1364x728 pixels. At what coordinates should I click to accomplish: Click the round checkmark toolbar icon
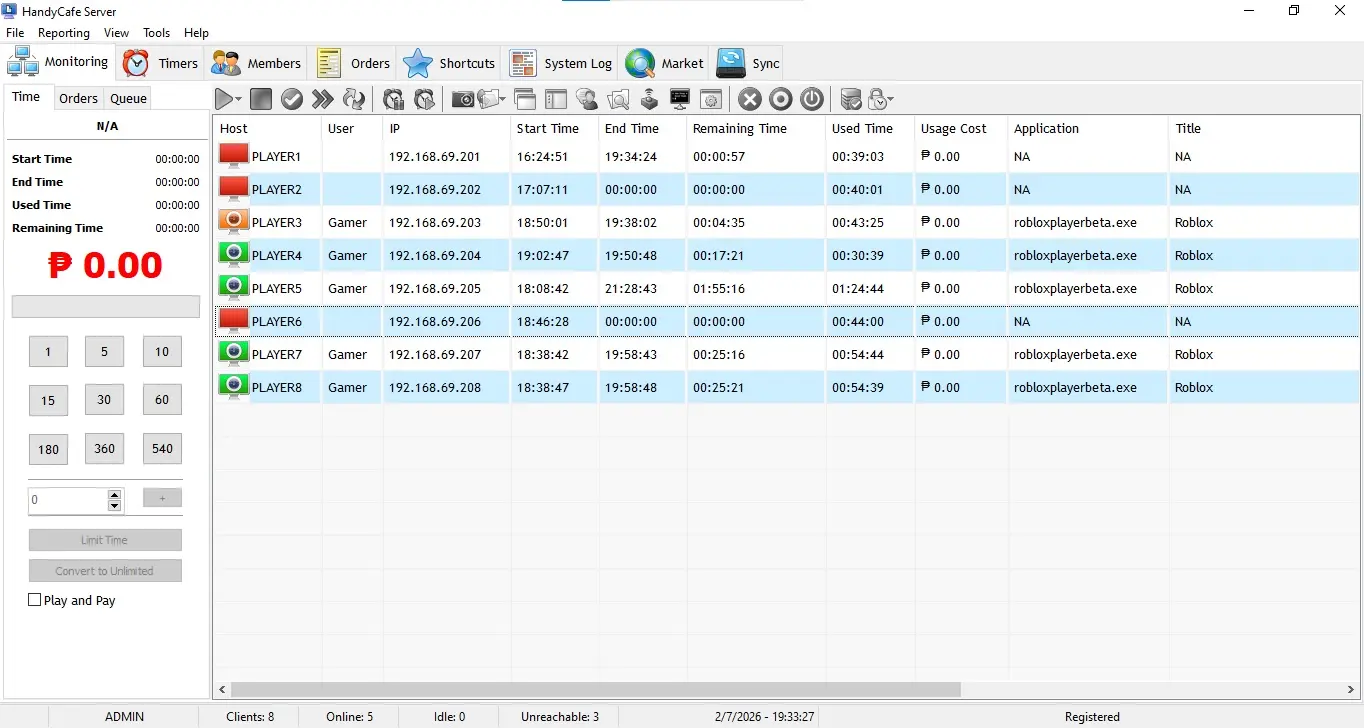pos(292,99)
